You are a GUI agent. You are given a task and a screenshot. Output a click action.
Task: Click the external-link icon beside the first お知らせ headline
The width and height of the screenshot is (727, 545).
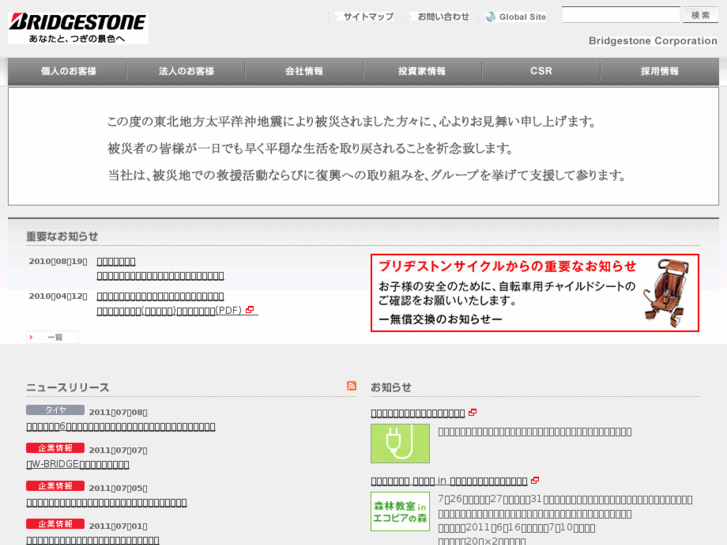pyautogui.click(x=472, y=412)
